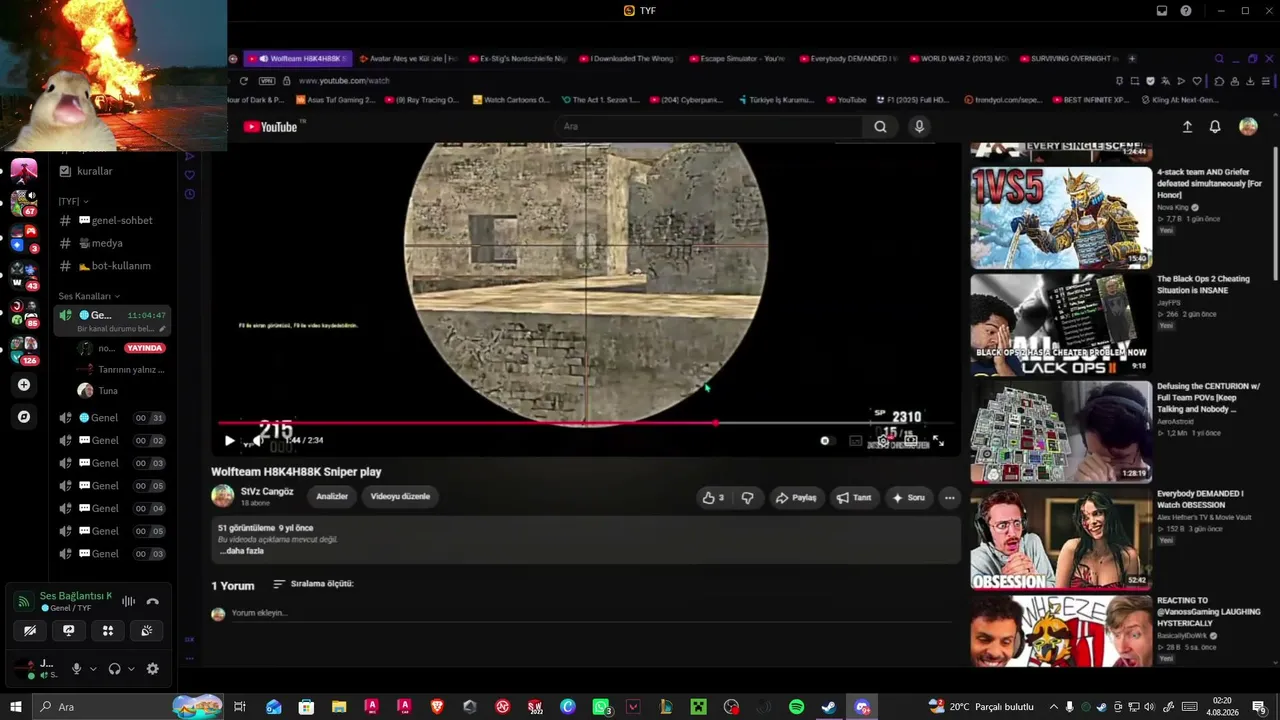Switch to the Wolfteam H8K4H88K browser tab

click(299, 59)
